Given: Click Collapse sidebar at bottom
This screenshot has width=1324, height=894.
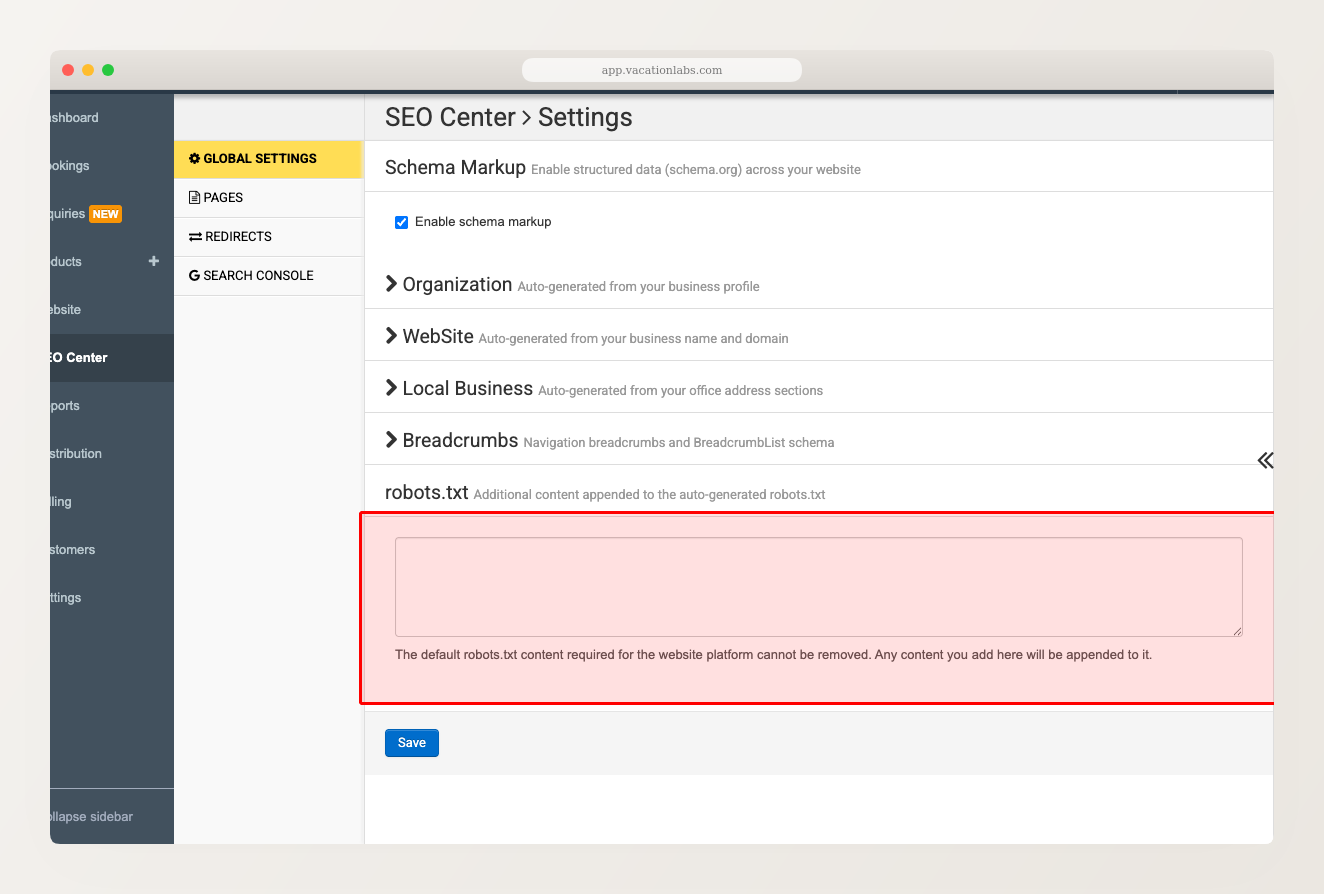Looking at the screenshot, I should click(x=112, y=817).
